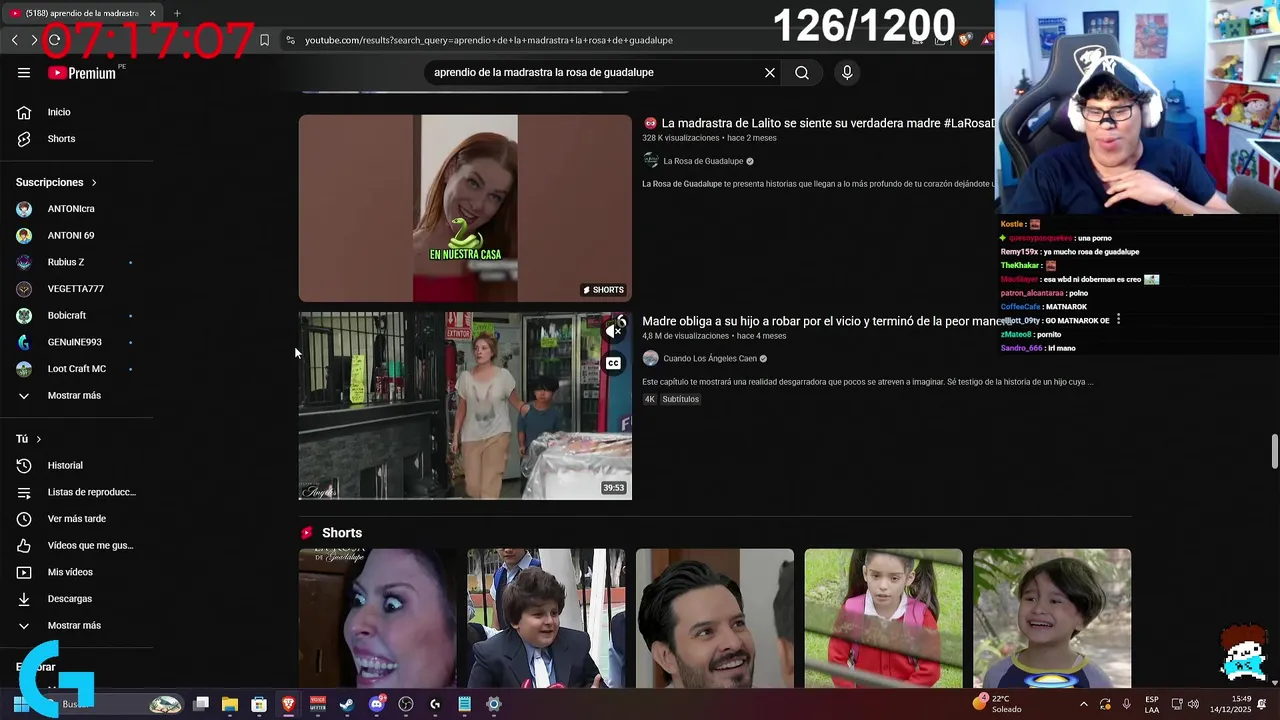Open the YouTube hamburger guide menu
Screen dimensions: 1280x720
click(x=24, y=73)
